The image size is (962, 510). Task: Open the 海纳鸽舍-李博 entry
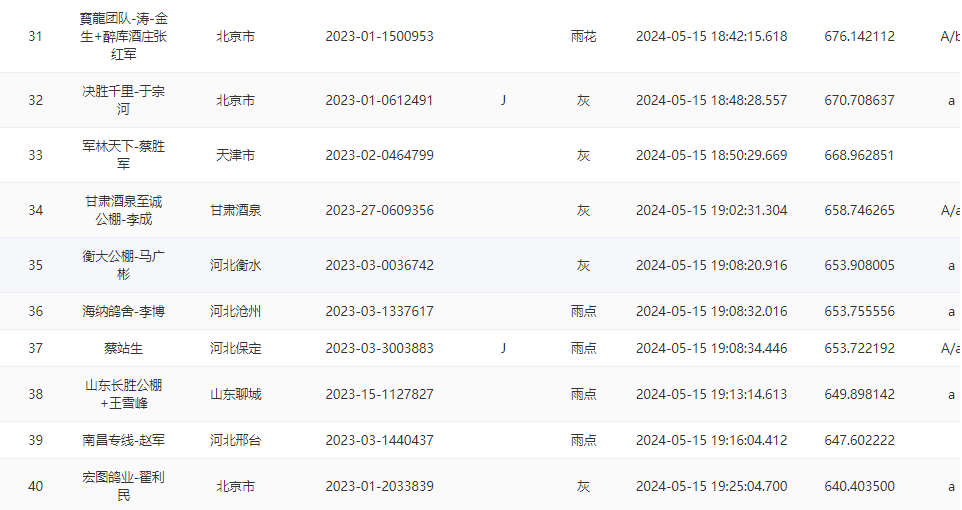(x=124, y=311)
